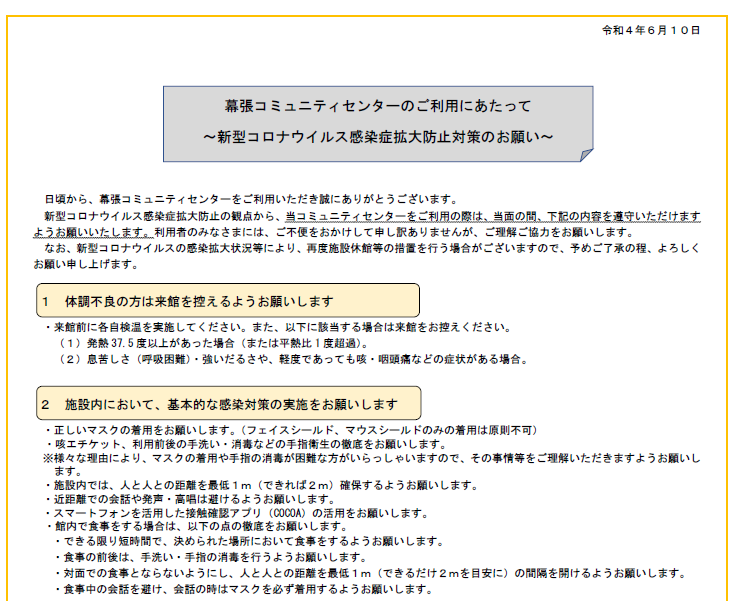Click the bullet beginning with 咳エチケット

point(250,444)
